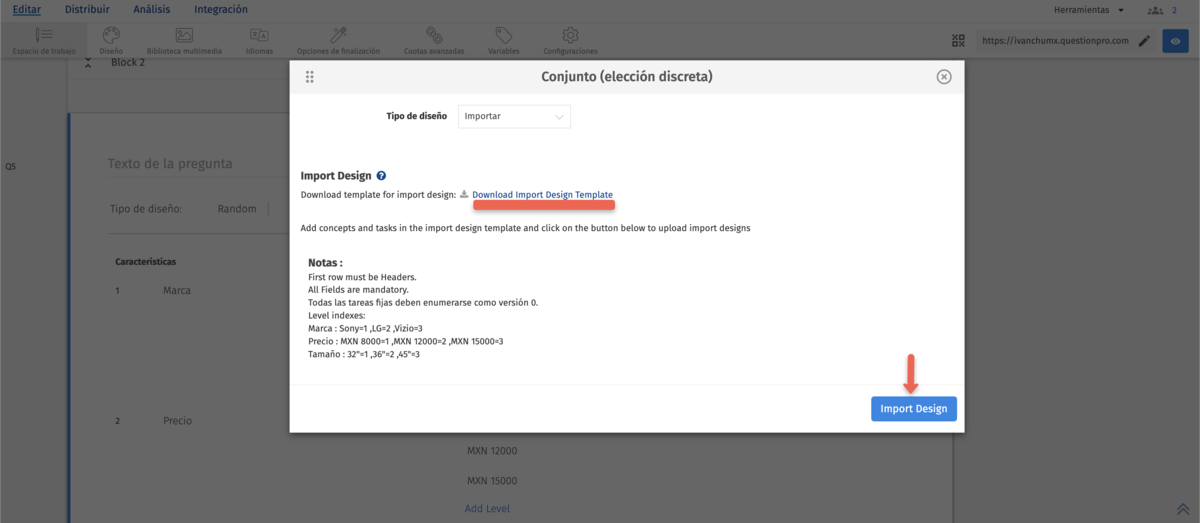Image resolution: width=1200 pixels, height=523 pixels.
Task: Open the Biblioteca multimedia icon
Action: (x=184, y=40)
